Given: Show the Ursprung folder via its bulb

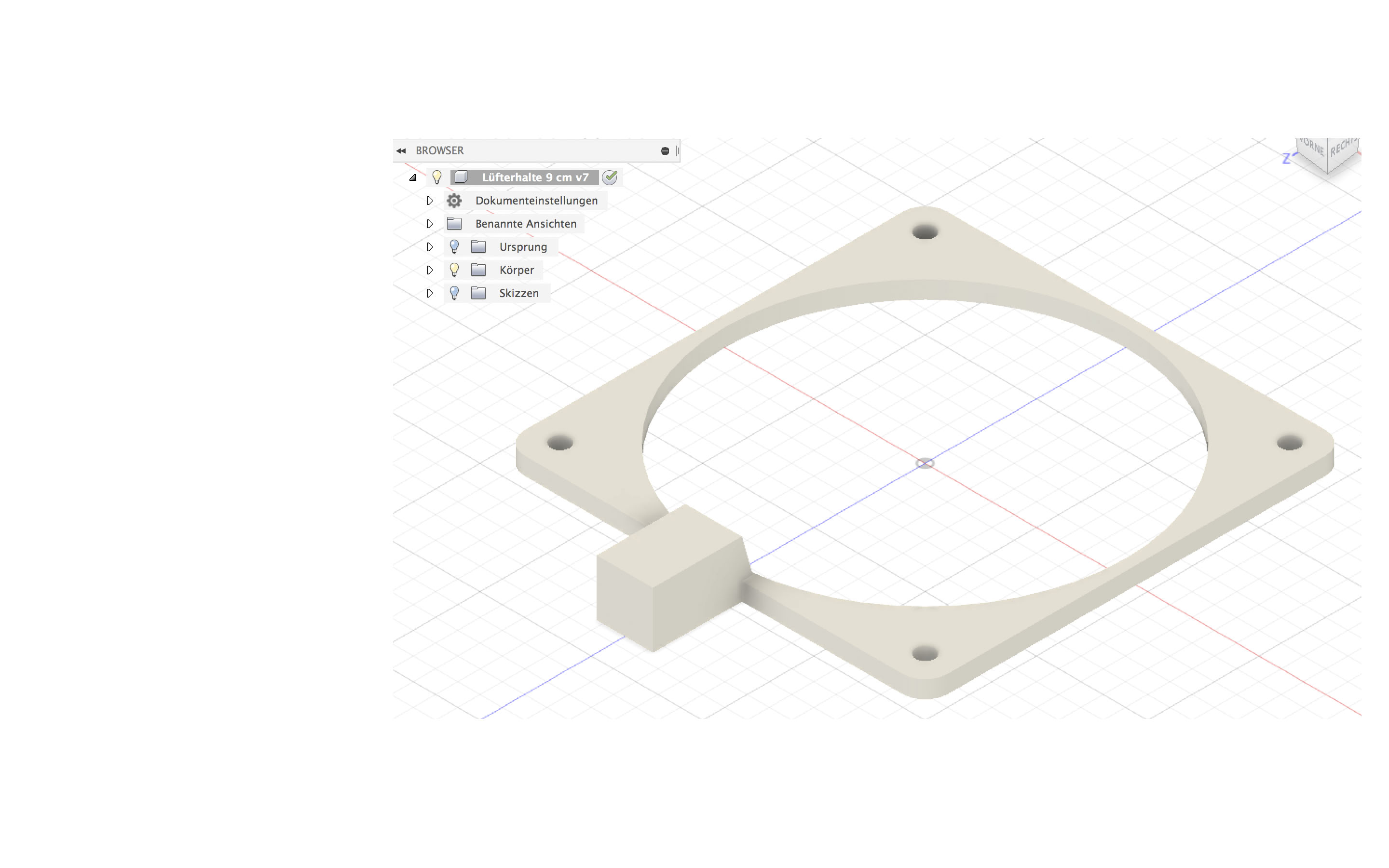Looking at the screenshot, I should (454, 247).
